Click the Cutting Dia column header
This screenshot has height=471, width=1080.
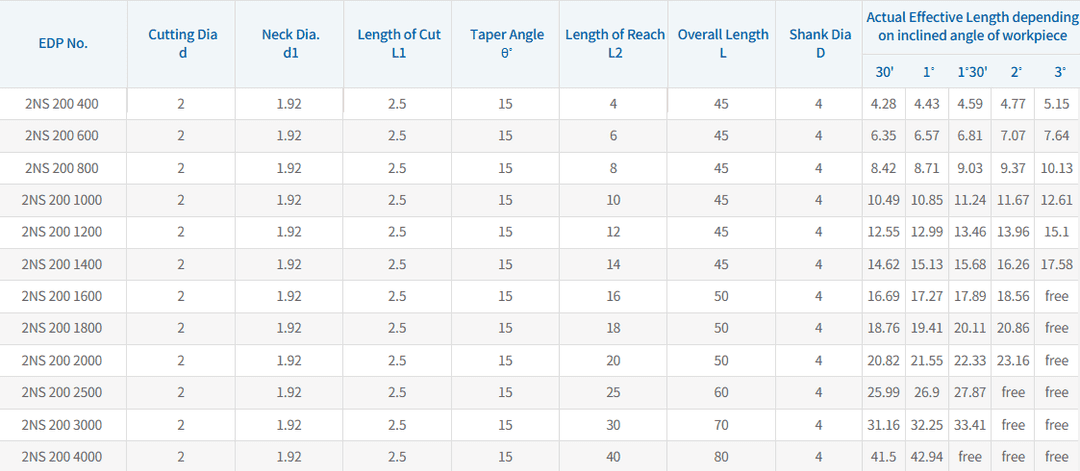tap(182, 44)
